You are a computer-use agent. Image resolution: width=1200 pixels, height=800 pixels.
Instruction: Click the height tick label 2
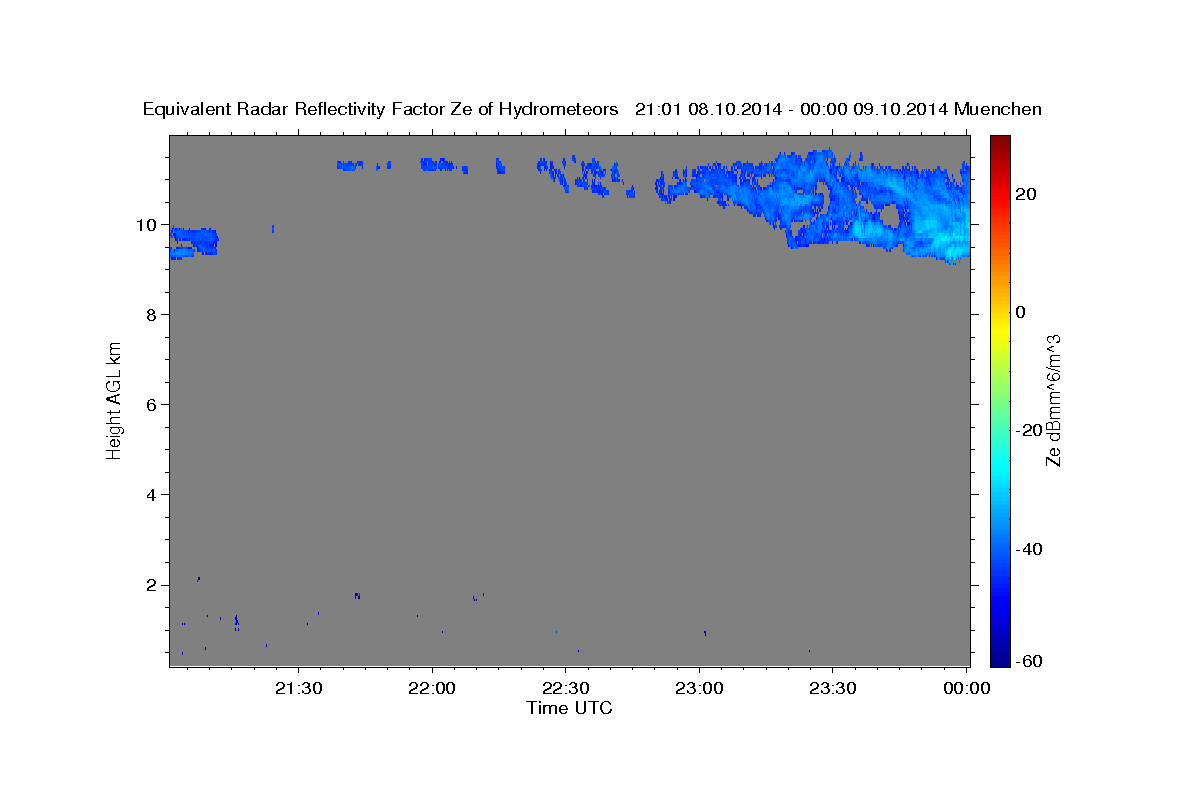point(152,585)
